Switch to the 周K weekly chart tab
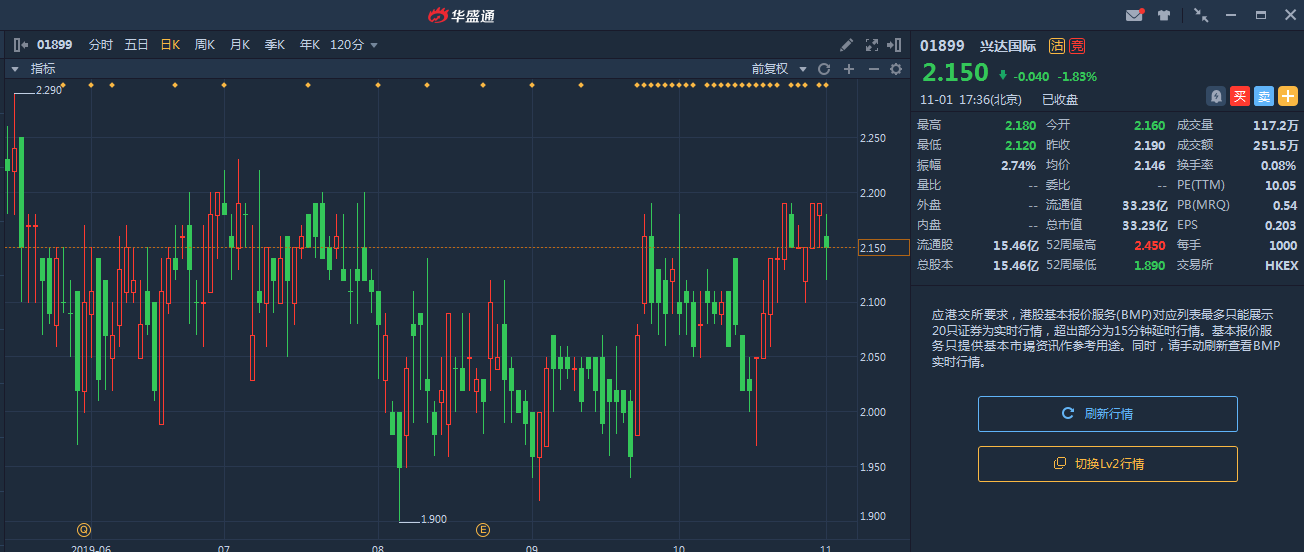 tap(205, 44)
